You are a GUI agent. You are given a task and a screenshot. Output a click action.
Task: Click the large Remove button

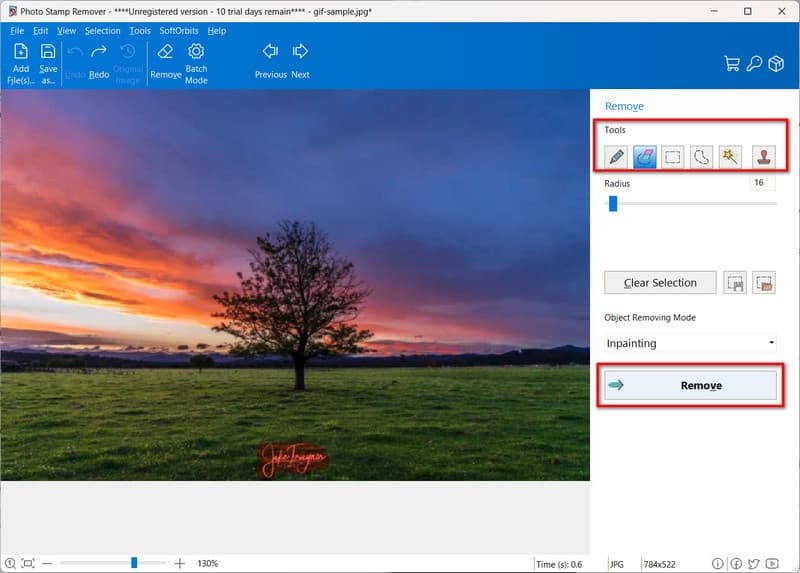[691, 385]
